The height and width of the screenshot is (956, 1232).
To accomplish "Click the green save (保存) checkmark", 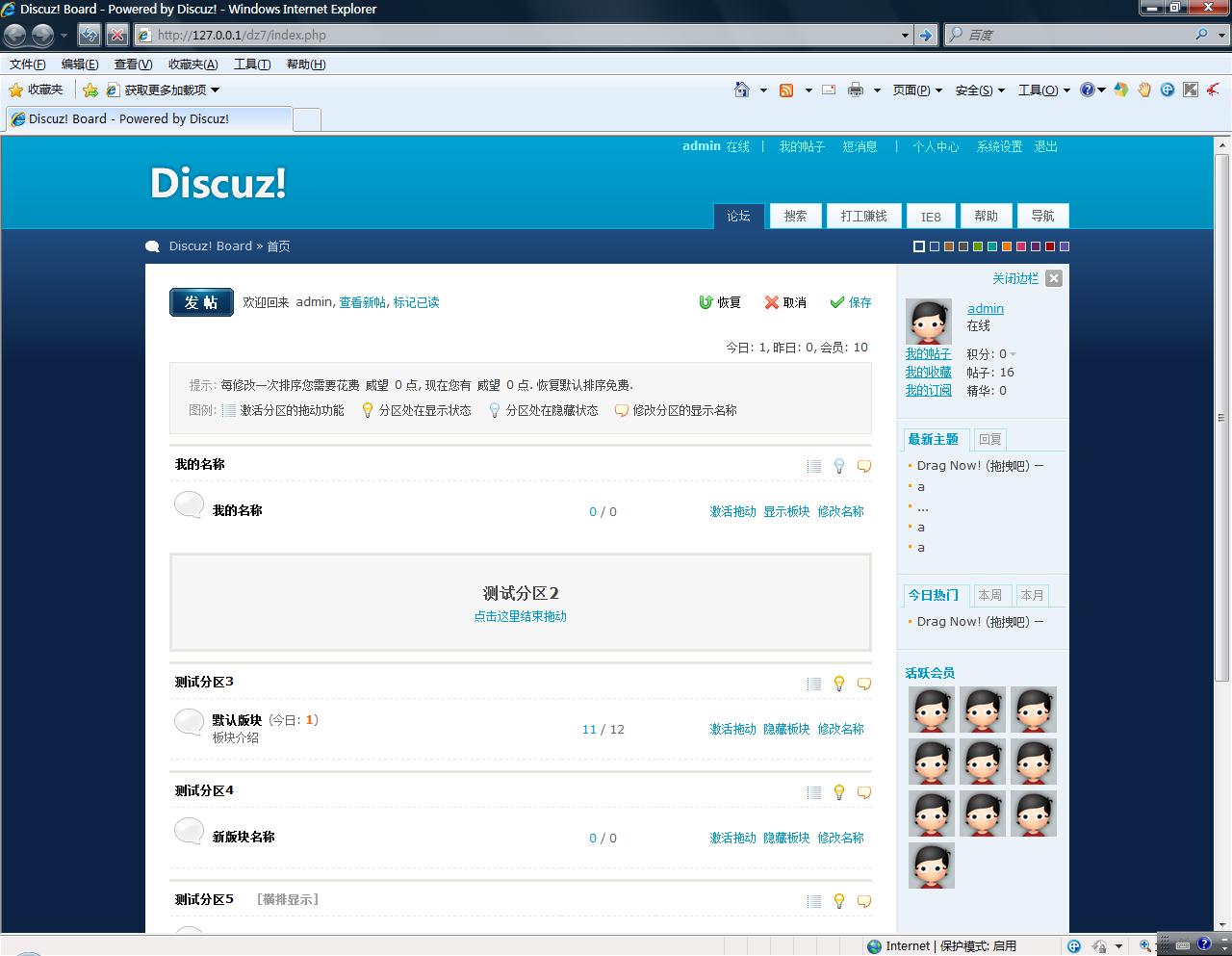I will 836,302.
